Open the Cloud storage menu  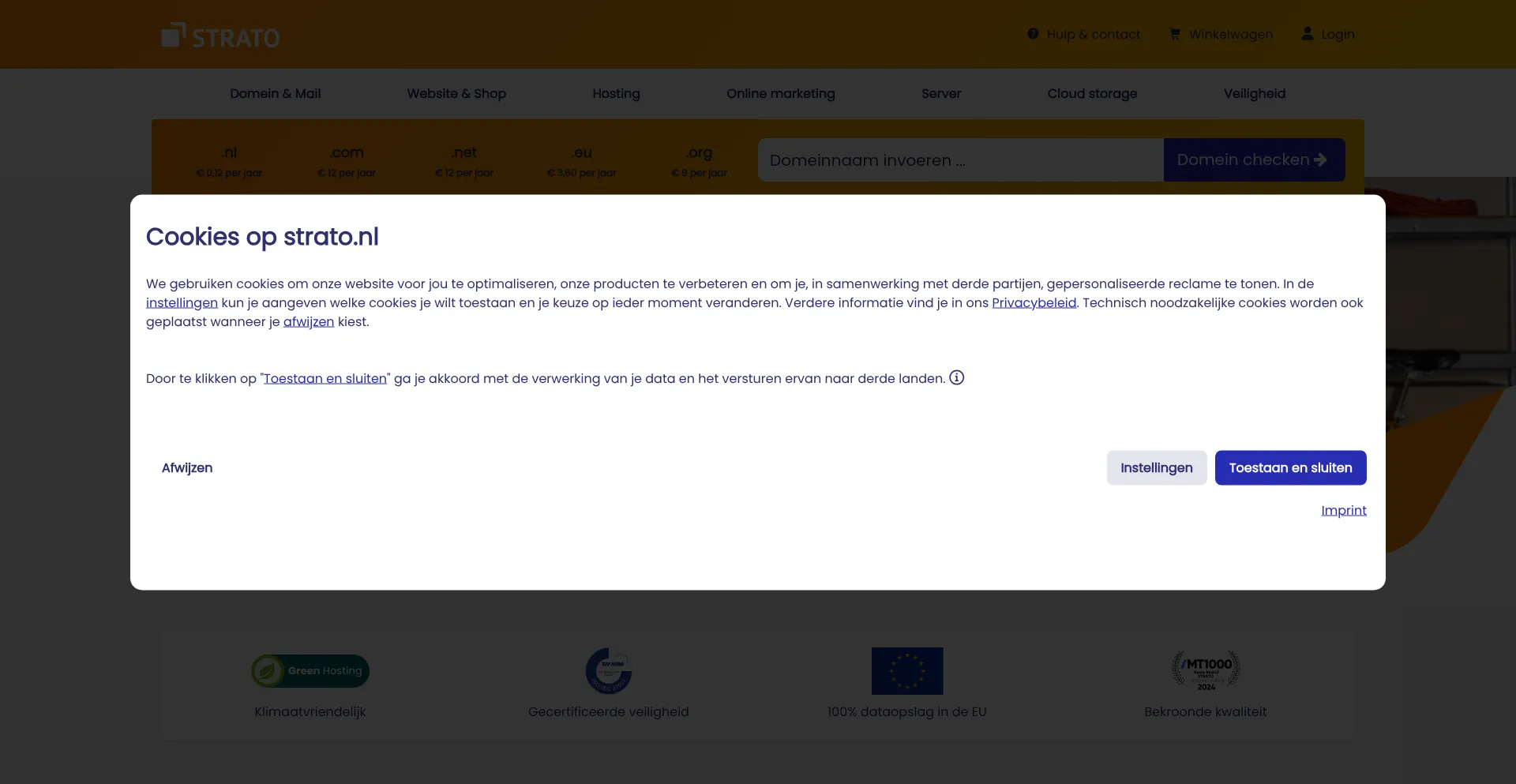click(x=1092, y=94)
